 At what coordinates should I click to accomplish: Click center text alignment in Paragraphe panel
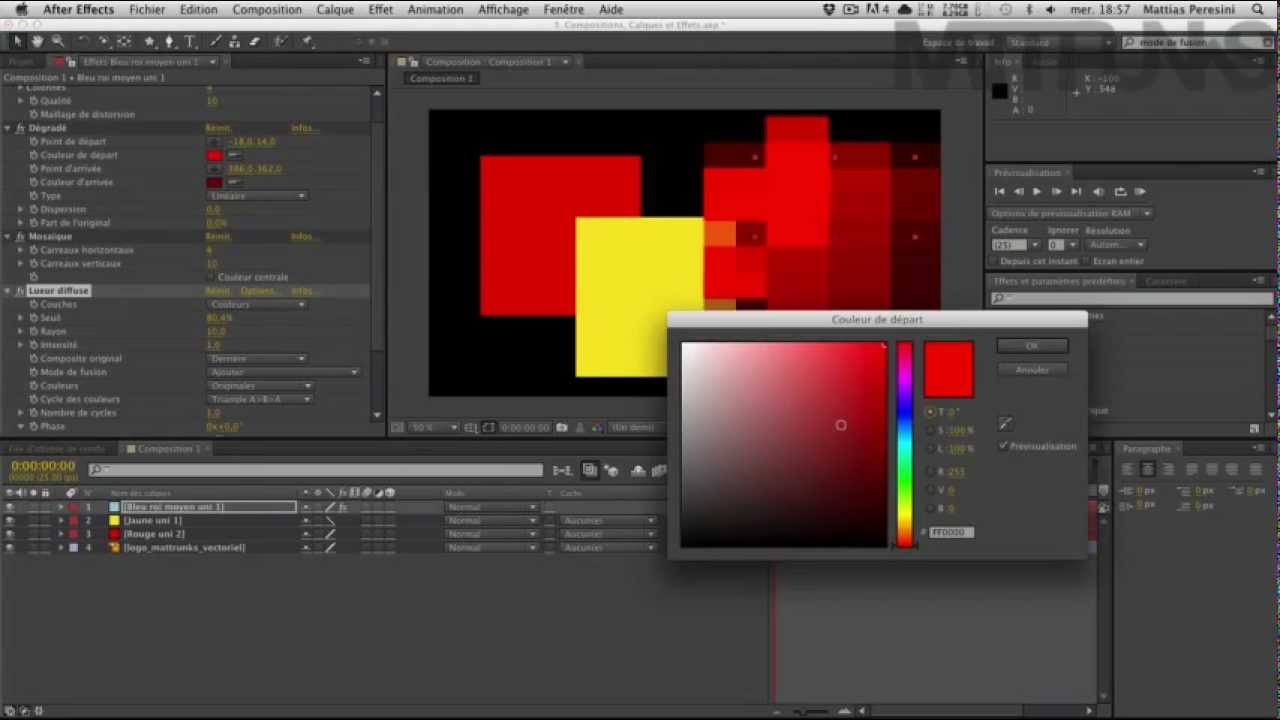click(x=1148, y=469)
